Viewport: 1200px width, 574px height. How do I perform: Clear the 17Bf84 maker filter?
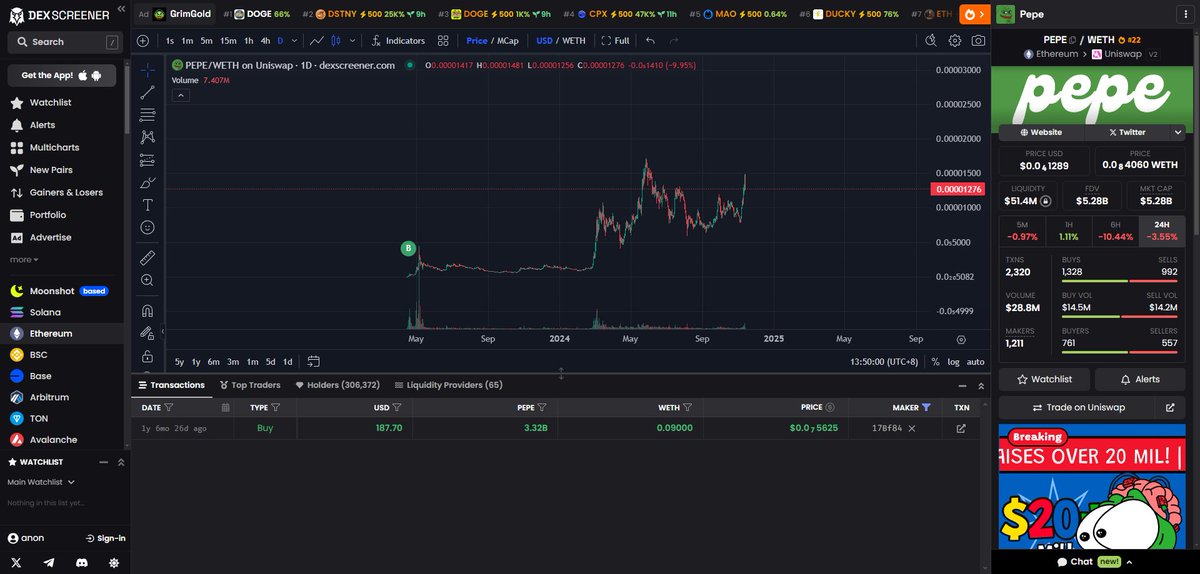[912, 428]
